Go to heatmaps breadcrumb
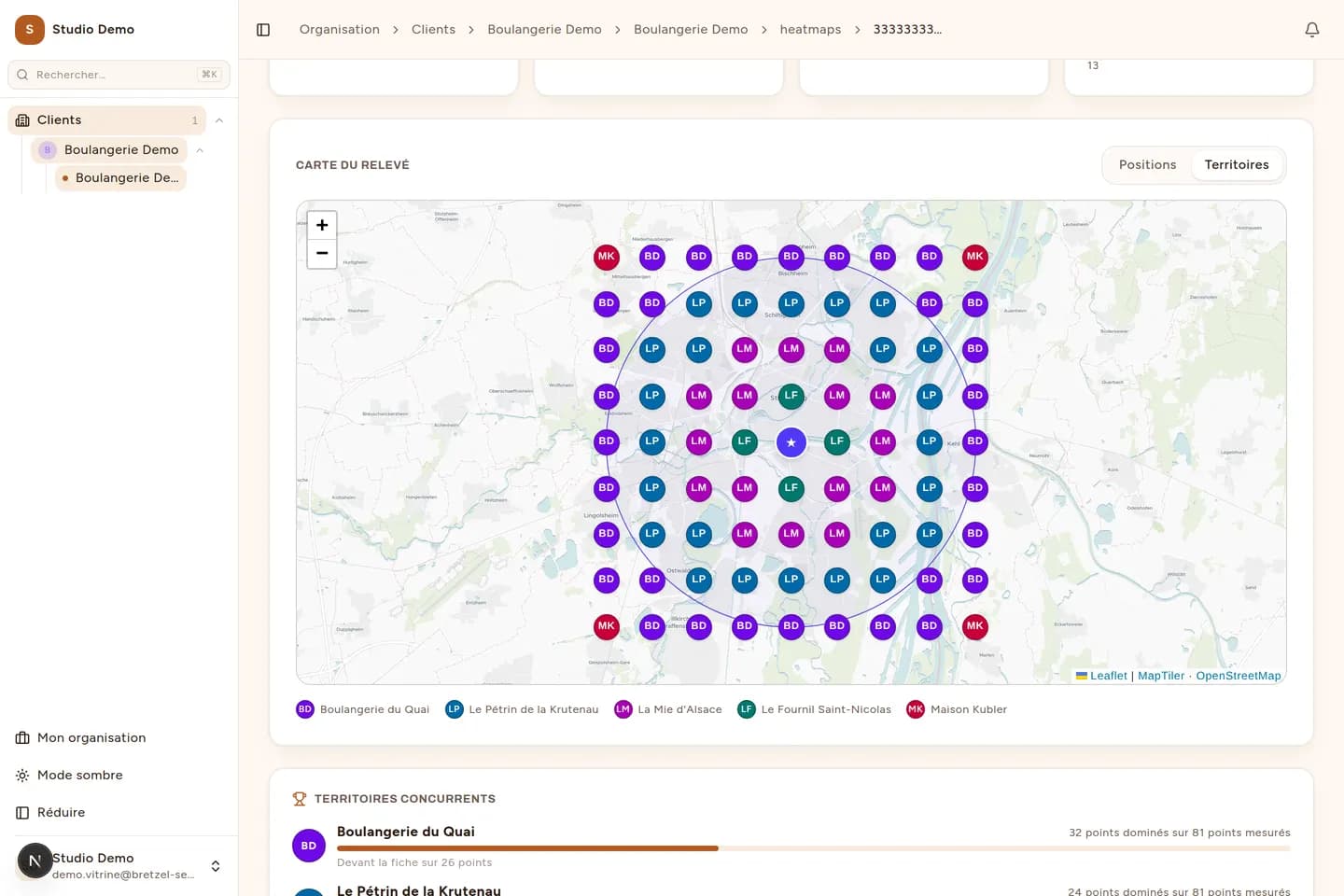This screenshot has height=896, width=1344. point(810,30)
